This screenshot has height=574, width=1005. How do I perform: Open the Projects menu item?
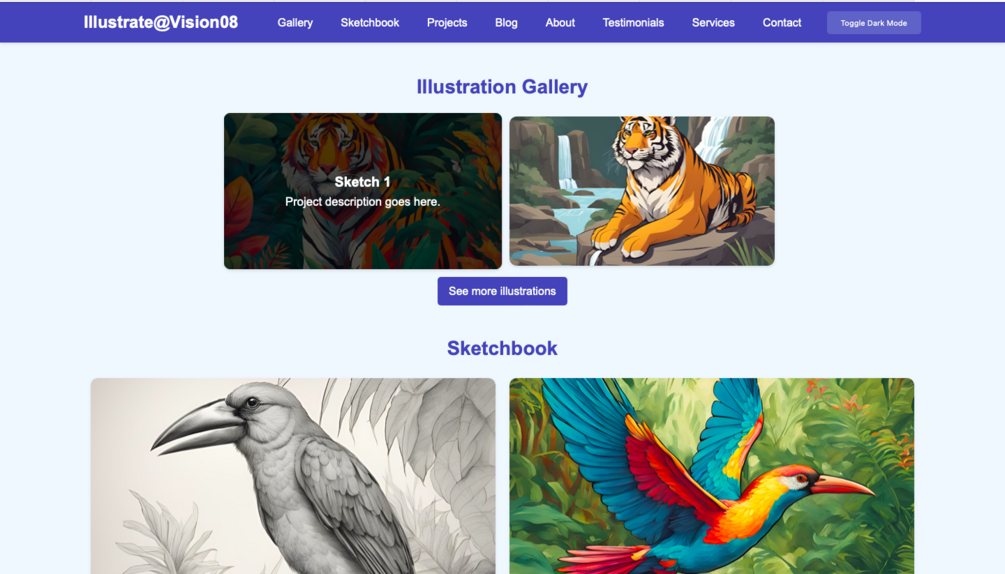pyautogui.click(x=447, y=22)
